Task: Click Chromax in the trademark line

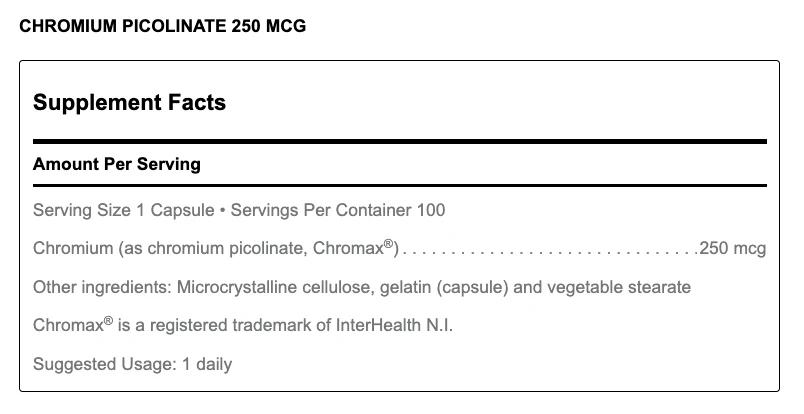Action: point(68,325)
